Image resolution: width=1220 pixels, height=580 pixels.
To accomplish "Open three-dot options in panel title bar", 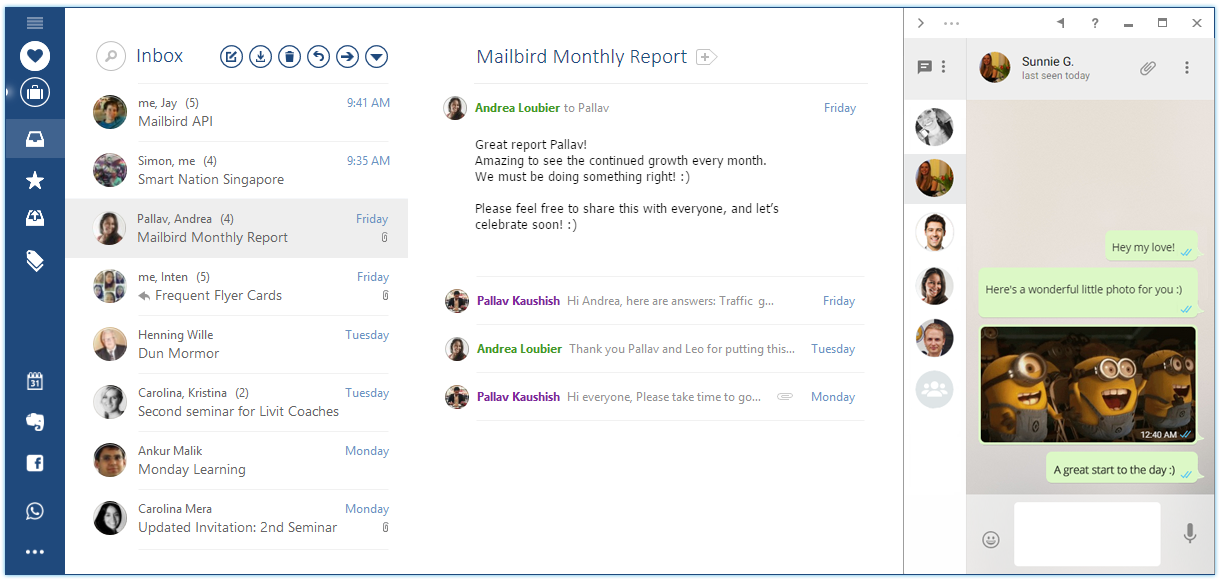I will point(951,23).
